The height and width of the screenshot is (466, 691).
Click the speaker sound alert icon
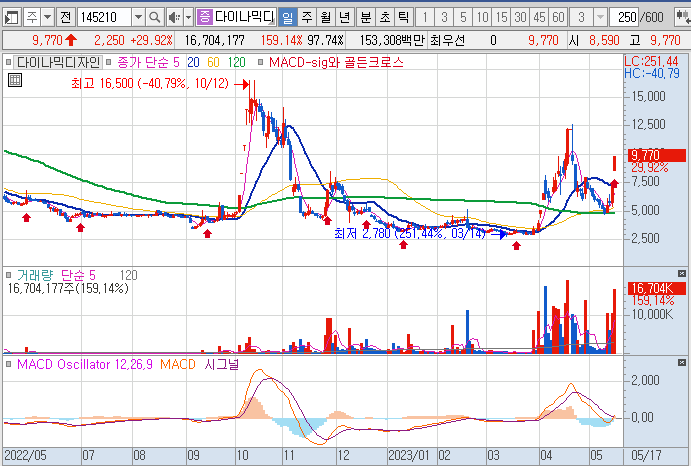click(174, 18)
